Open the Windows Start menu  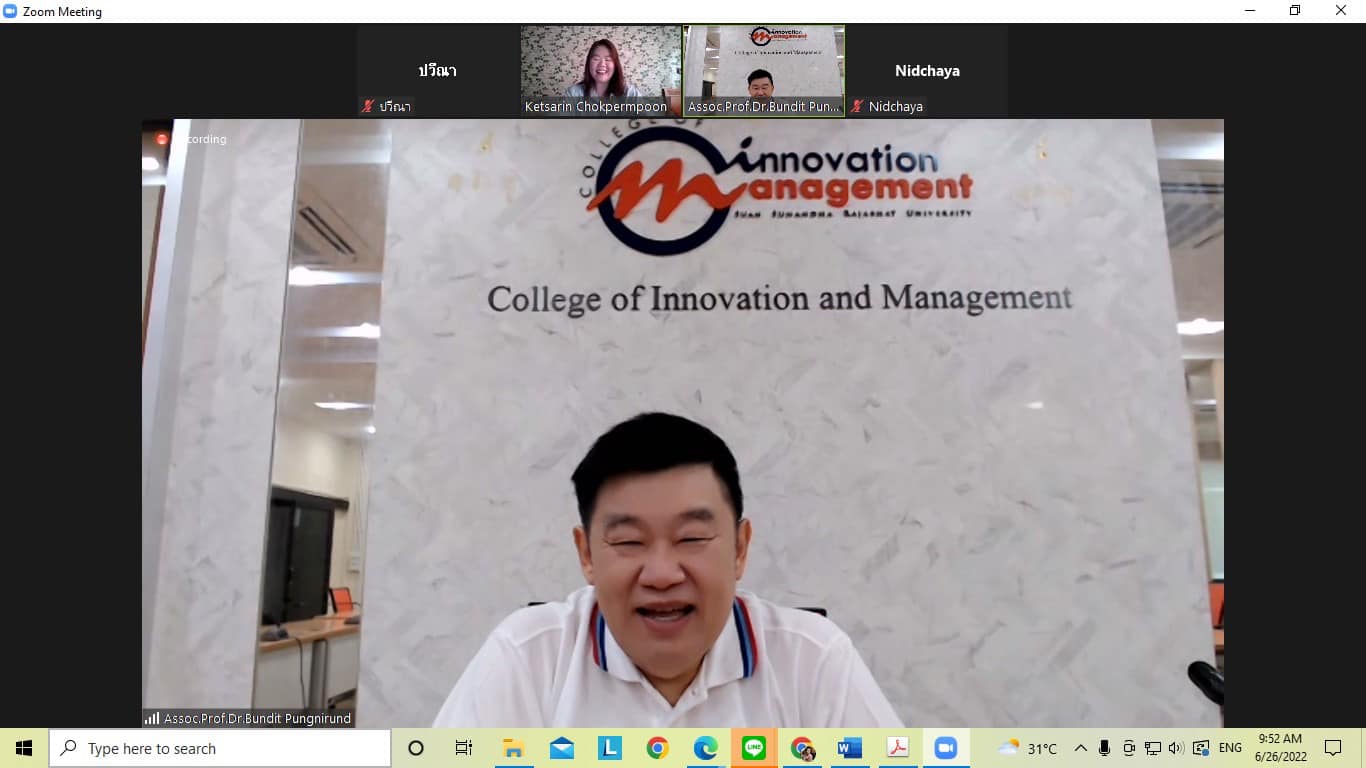(x=24, y=748)
